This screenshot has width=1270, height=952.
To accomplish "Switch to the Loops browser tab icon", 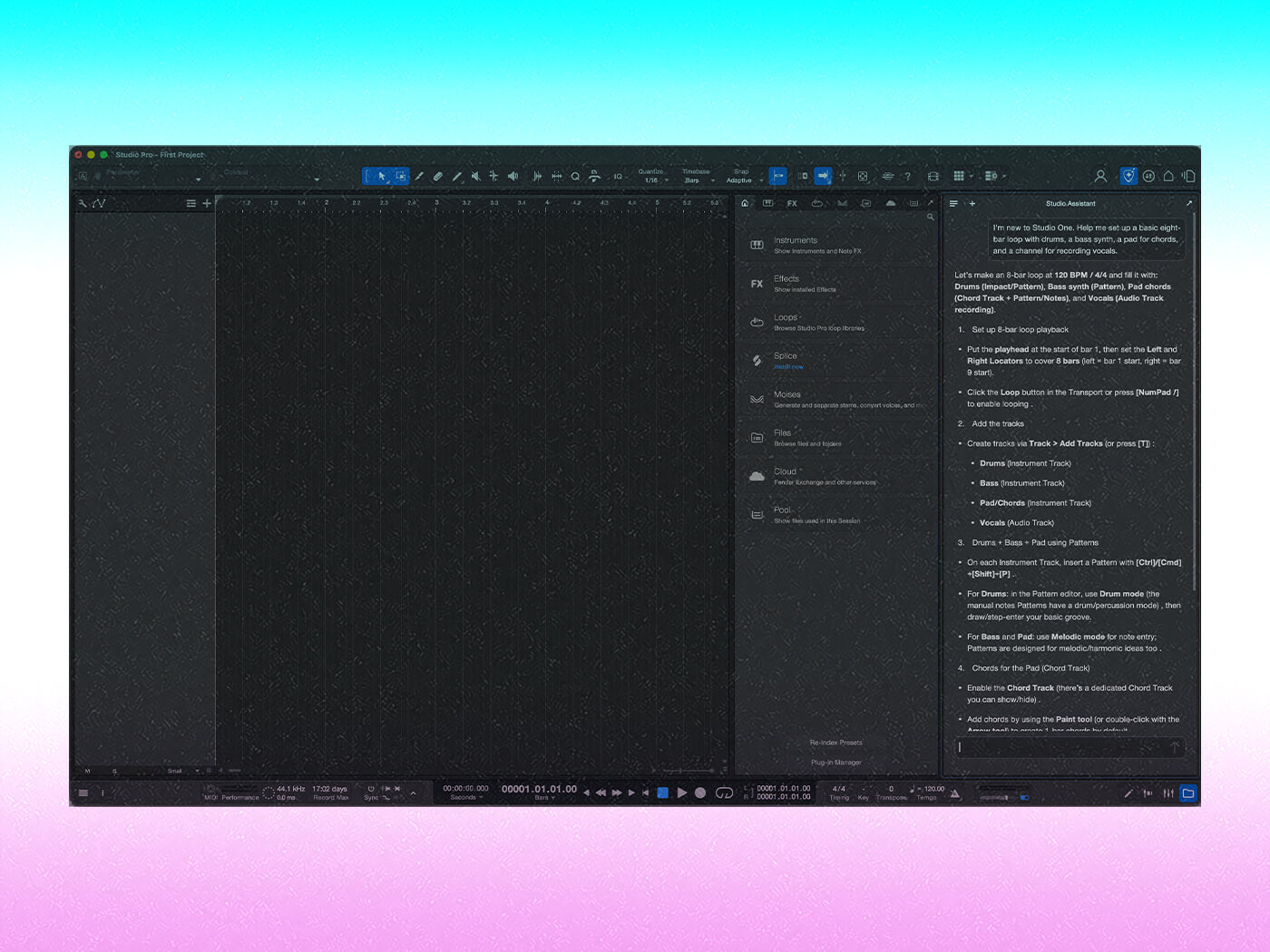I will point(816,203).
